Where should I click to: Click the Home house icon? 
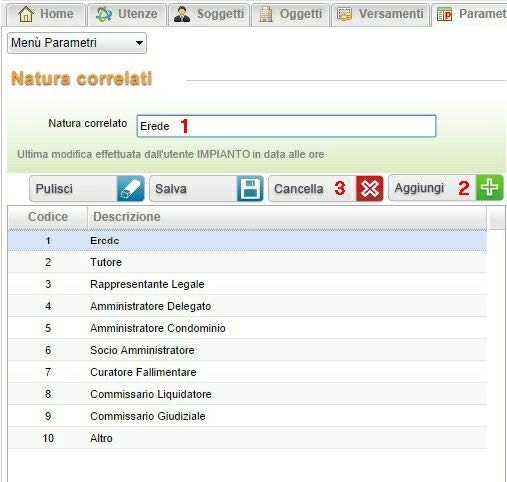click(26, 14)
